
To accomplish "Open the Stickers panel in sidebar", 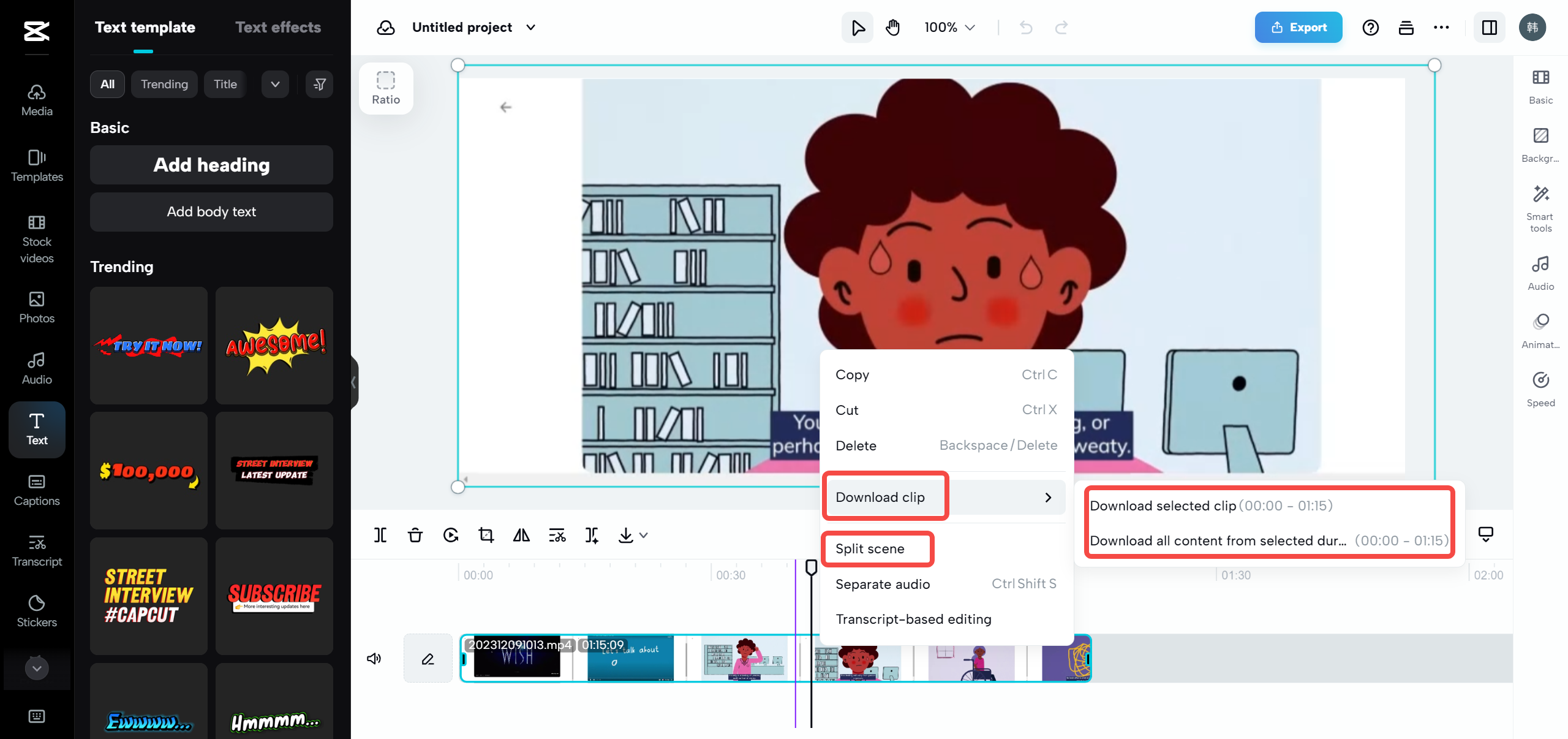I will pos(37,610).
